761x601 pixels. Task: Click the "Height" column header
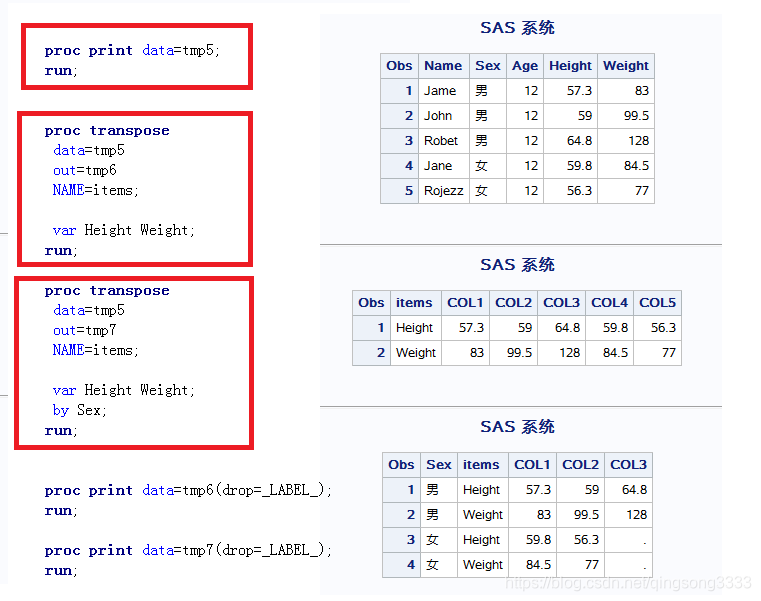click(x=570, y=66)
